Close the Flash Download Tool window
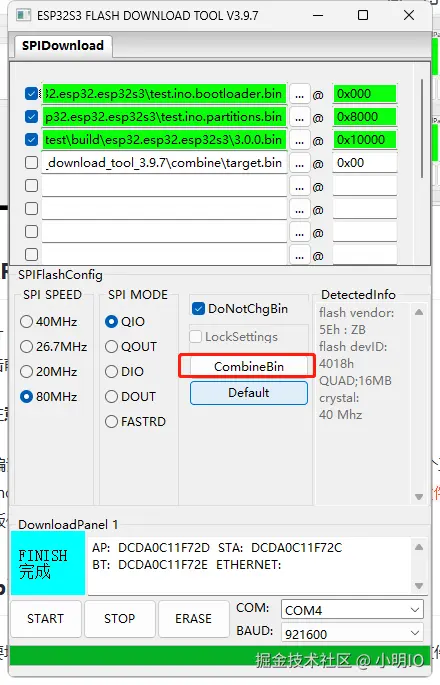The width and height of the screenshot is (440, 685). coord(409,15)
